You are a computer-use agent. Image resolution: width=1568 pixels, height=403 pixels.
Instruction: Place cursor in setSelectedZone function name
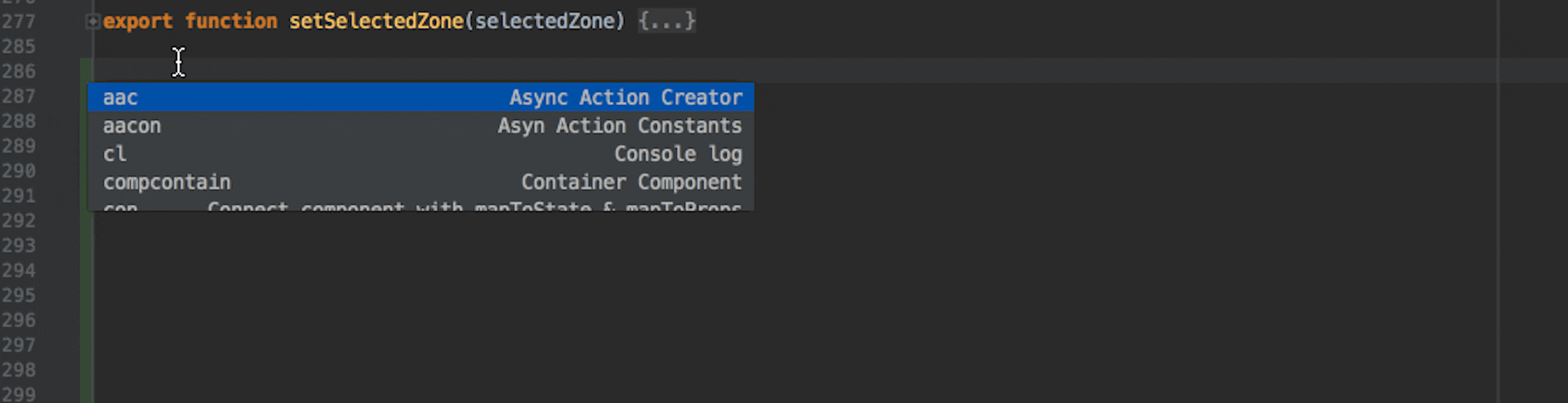(376, 21)
